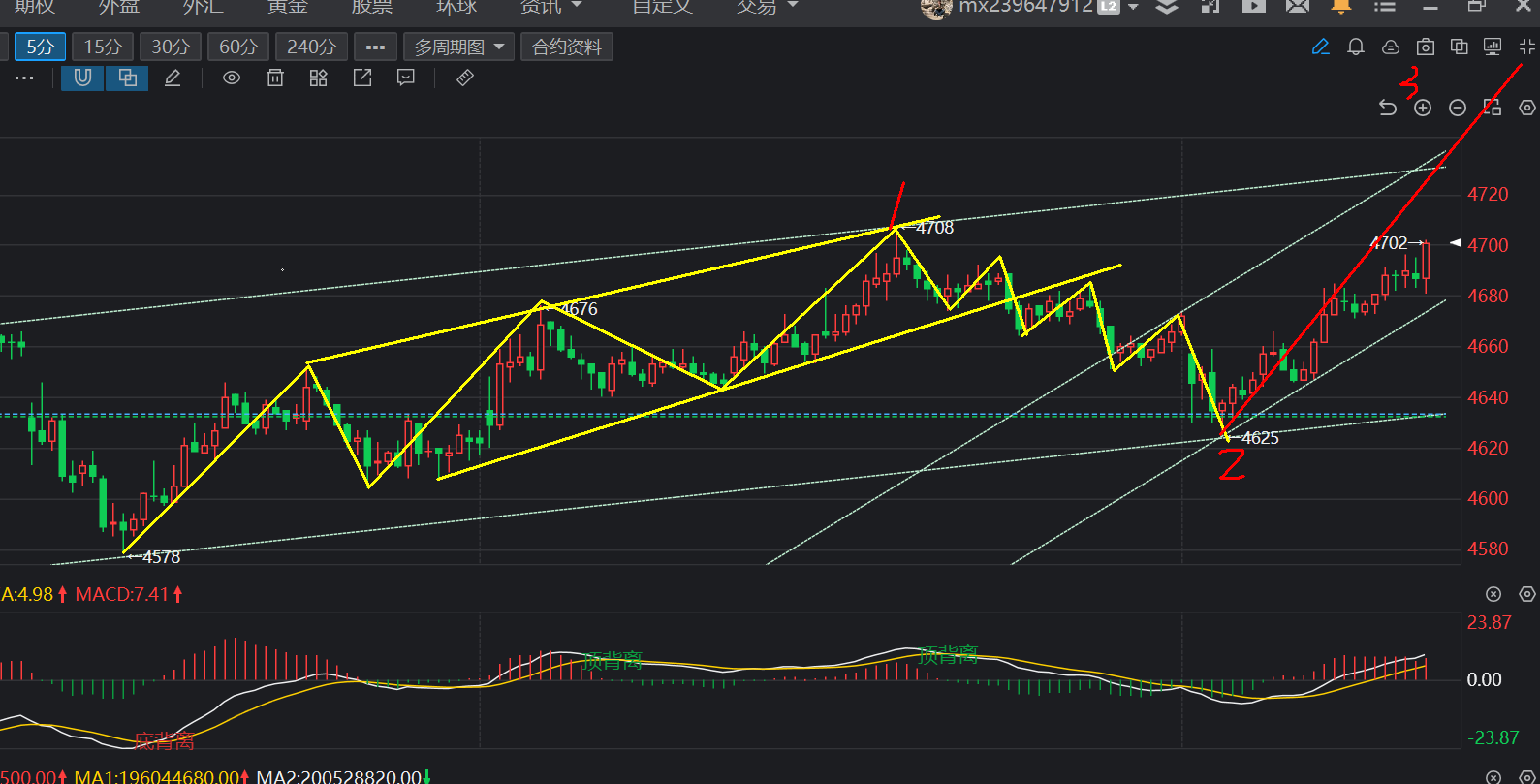Image resolution: width=1540 pixels, height=784 pixels.
Task: Zoom out the chart with minus icon
Action: [1458, 108]
